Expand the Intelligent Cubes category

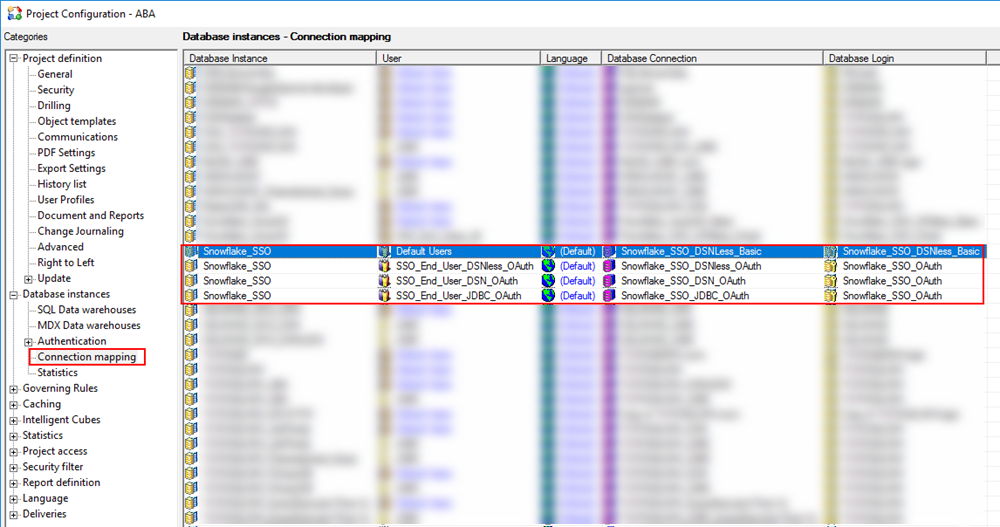point(14,420)
